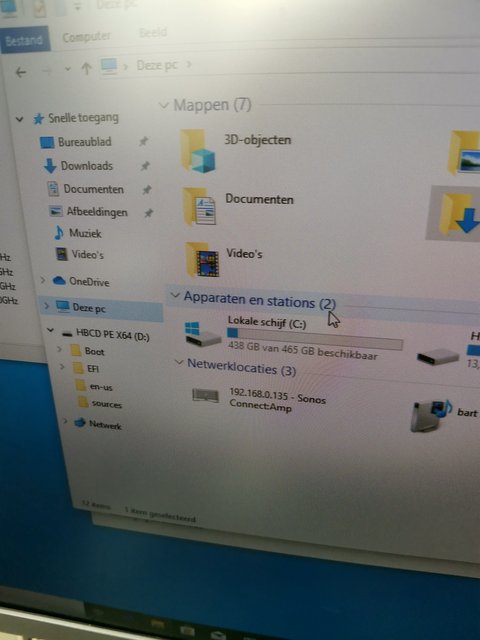This screenshot has height=640, width=480.
Task: Click the Video's folder label in Mappen
Action: tap(244, 253)
